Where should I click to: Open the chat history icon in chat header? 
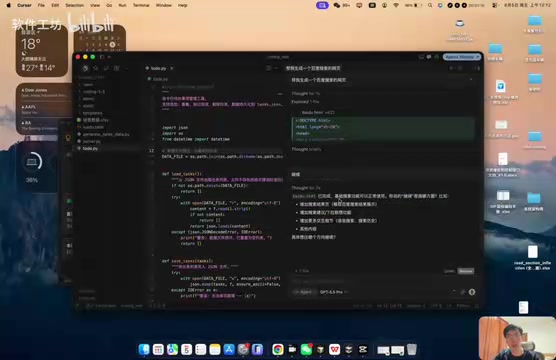pyautogui.click(x=460, y=68)
